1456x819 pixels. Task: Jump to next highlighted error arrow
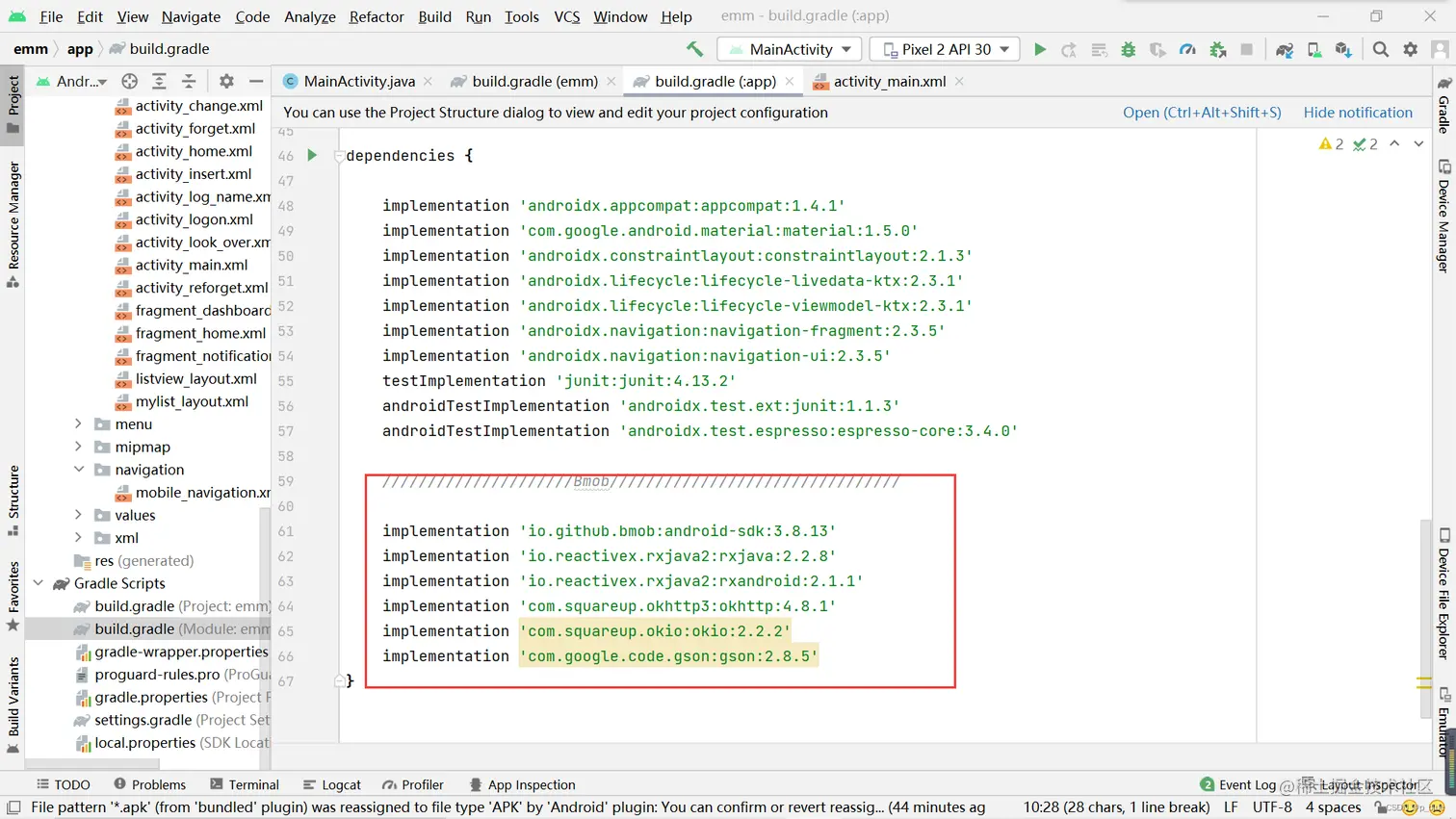pos(1418,144)
